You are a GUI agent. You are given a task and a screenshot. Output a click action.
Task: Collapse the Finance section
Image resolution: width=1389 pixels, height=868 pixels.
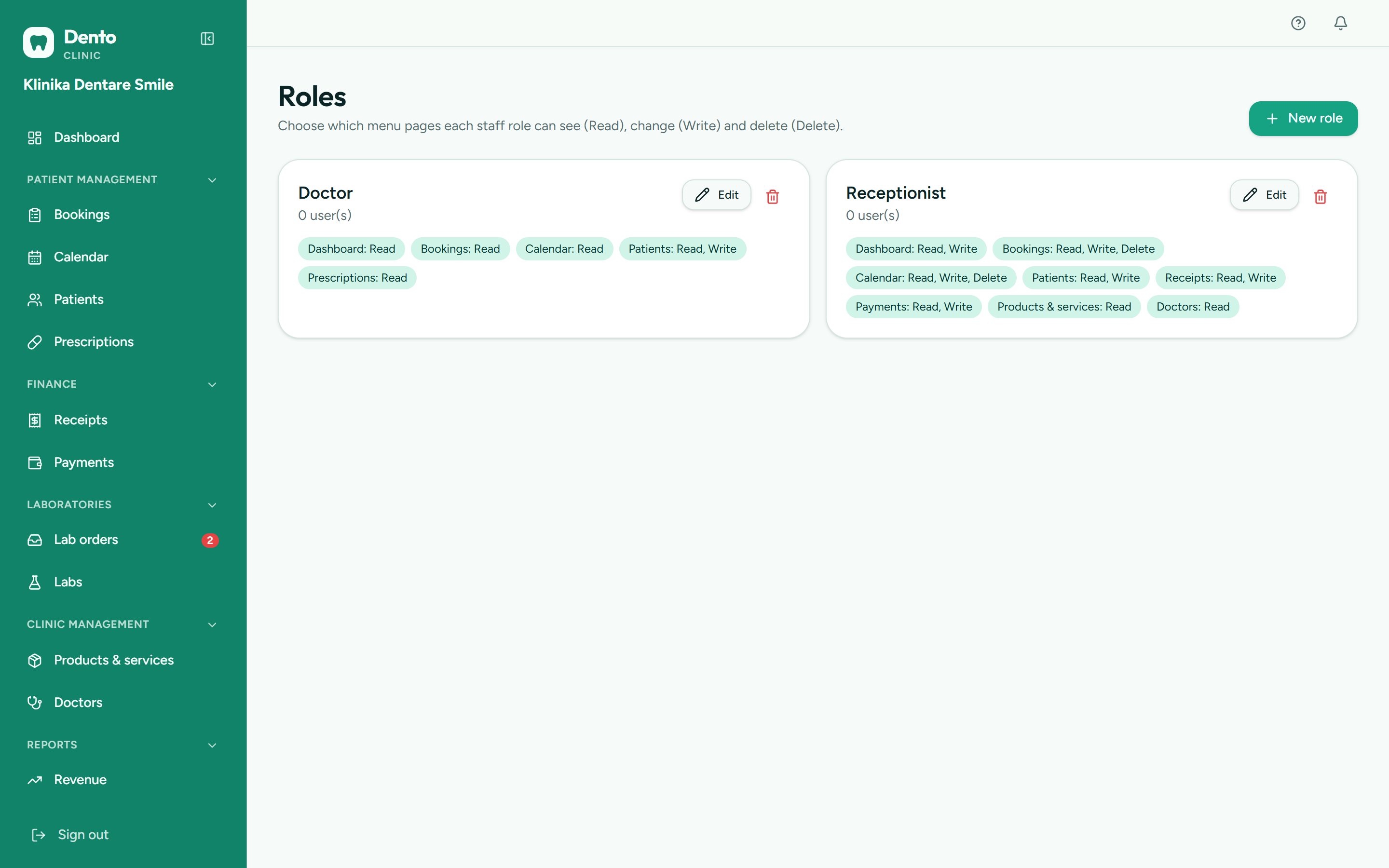click(x=212, y=385)
